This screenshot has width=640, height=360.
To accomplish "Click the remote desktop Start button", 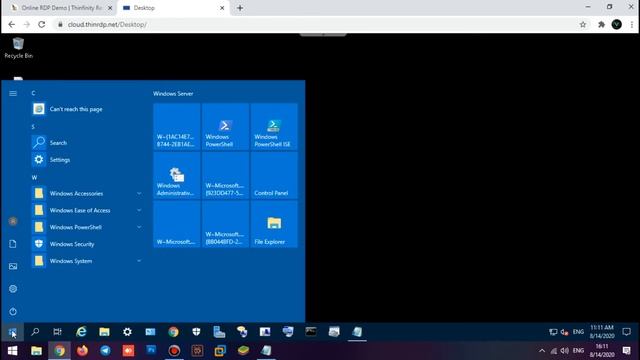I will pyautogui.click(x=12, y=332).
